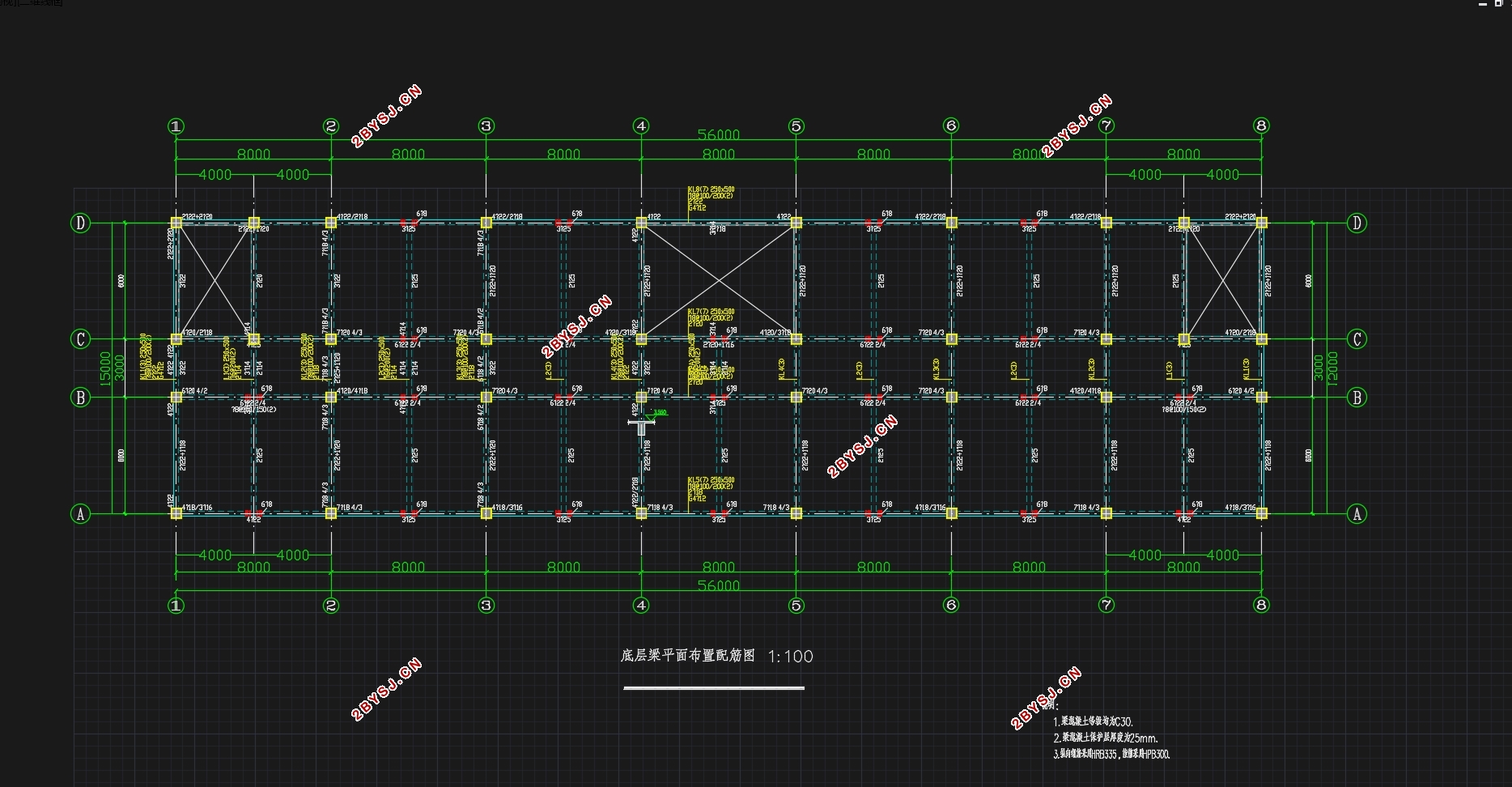Pick axis bubble 1 below the plan

tap(176, 605)
